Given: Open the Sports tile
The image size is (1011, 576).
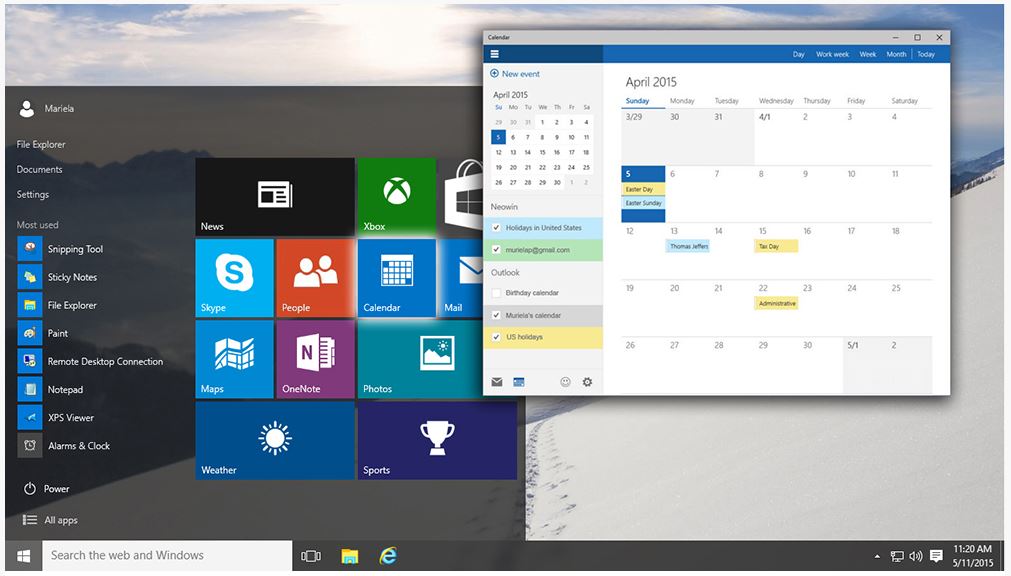Looking at the screenshot, I should pyautogui.click(x=437, y=441).
